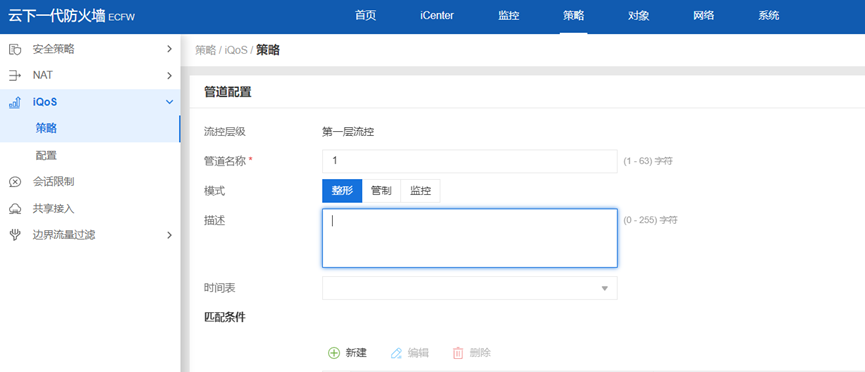This screenshot has height=372, width=865.
Task: Click inside the 描述 text area
Action: 469,238
